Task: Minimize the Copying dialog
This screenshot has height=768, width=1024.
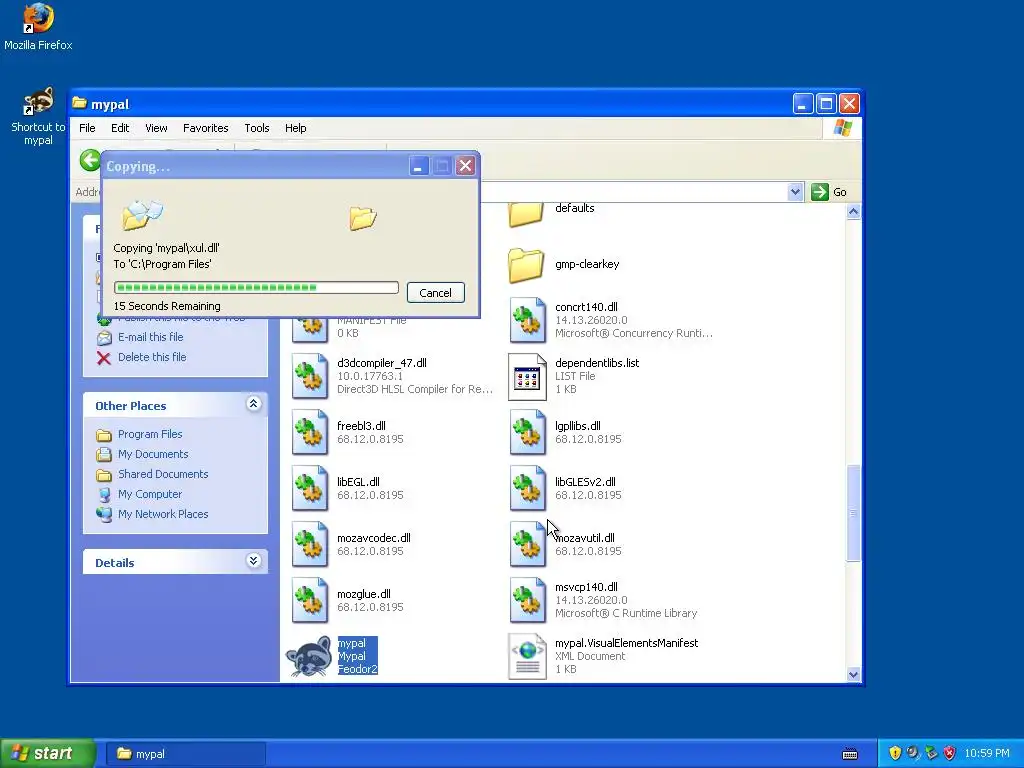Action: [x=419, y=166]
